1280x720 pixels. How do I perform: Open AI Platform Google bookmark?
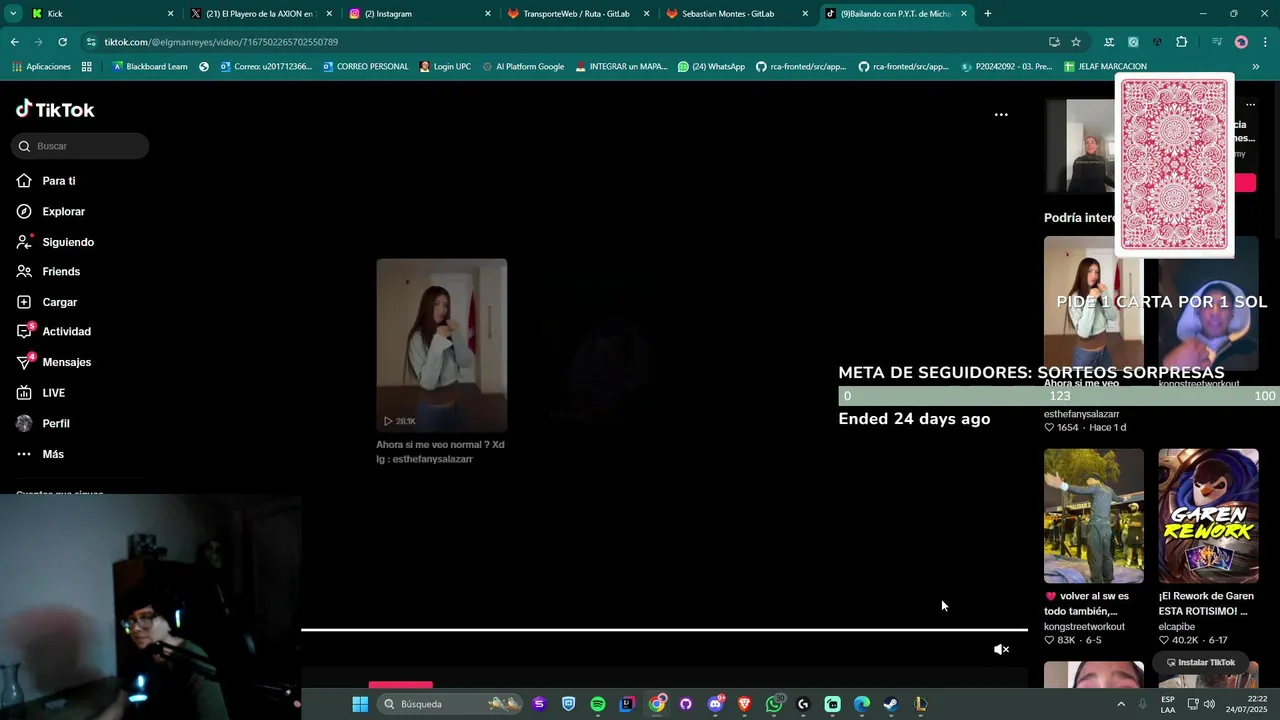click(522, 67)
